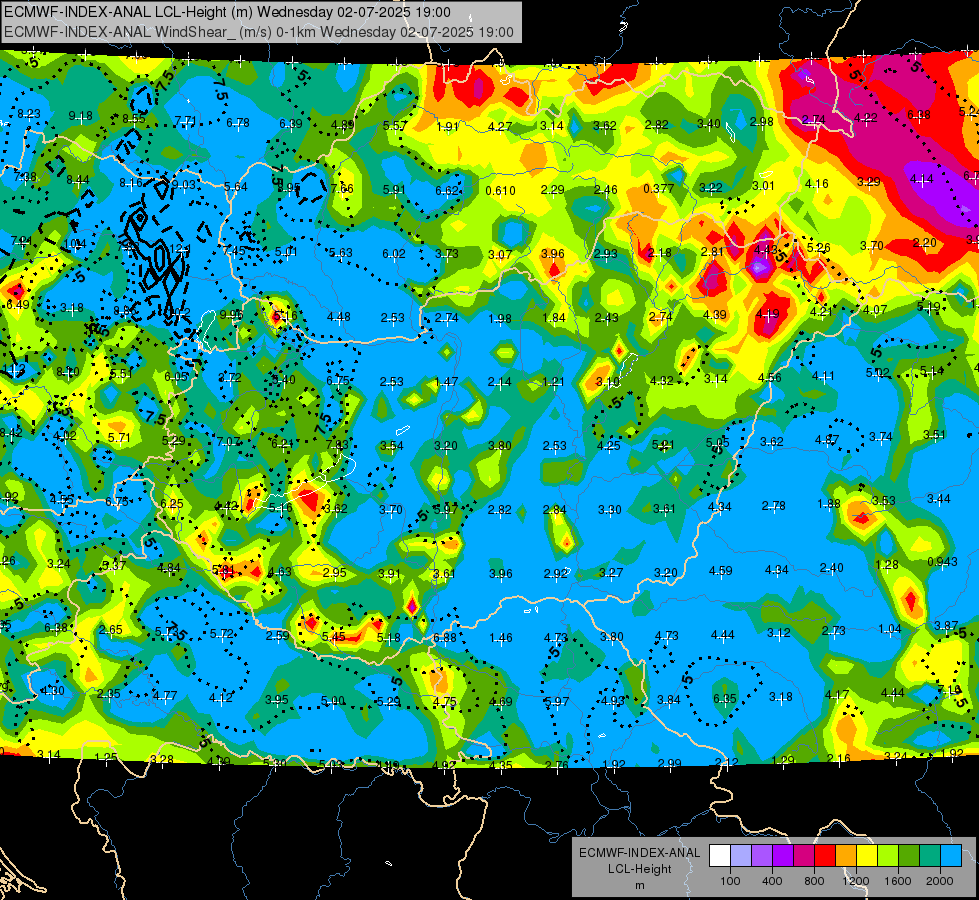Click the wind shear value 1.25
Viewport: 979px width, 900px height.
point(106,758)
